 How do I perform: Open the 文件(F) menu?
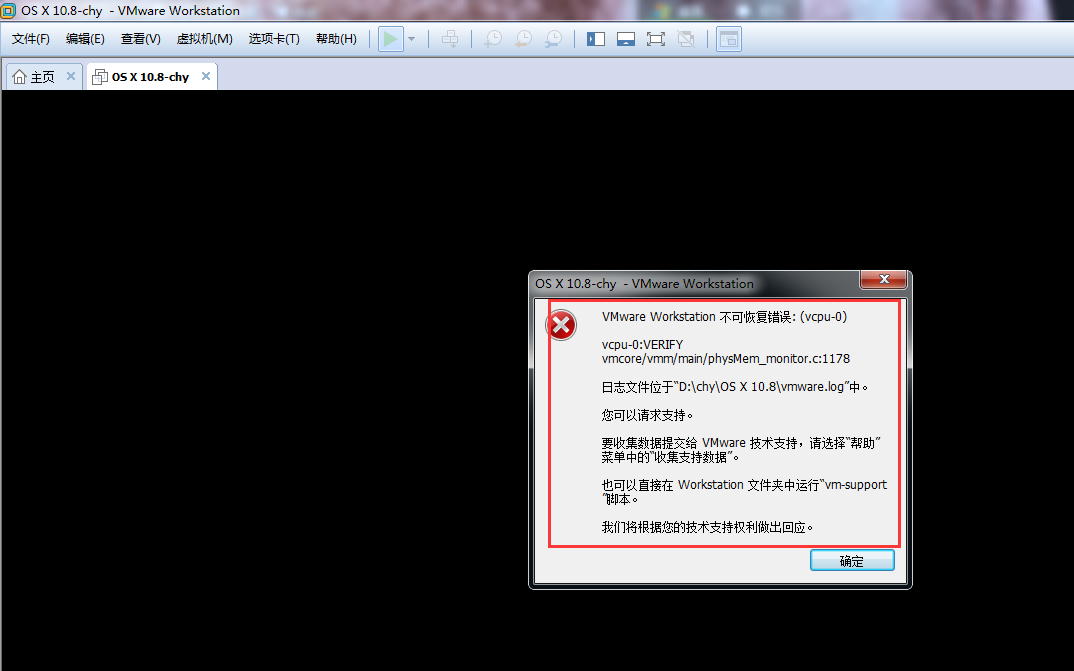pos(31,39)
